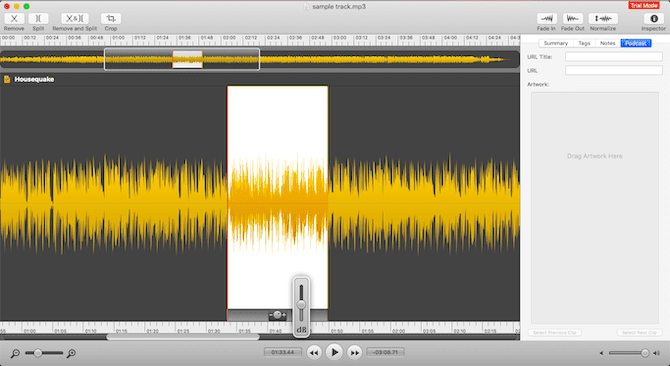The height and width of the screenshot is (366, 670).
Task: Start playback with the play button
Action: pos(334,352)
